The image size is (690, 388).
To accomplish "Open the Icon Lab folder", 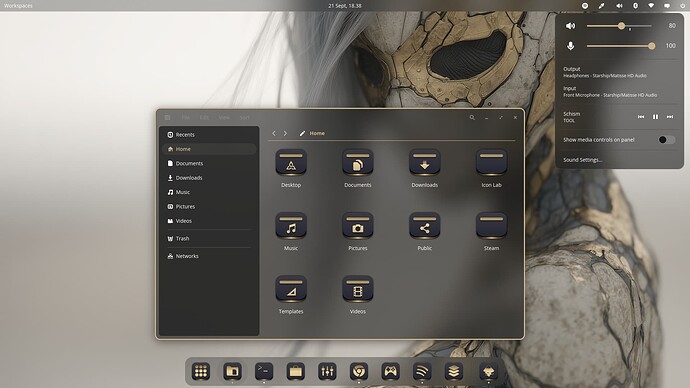I will [x=492, y=163].
